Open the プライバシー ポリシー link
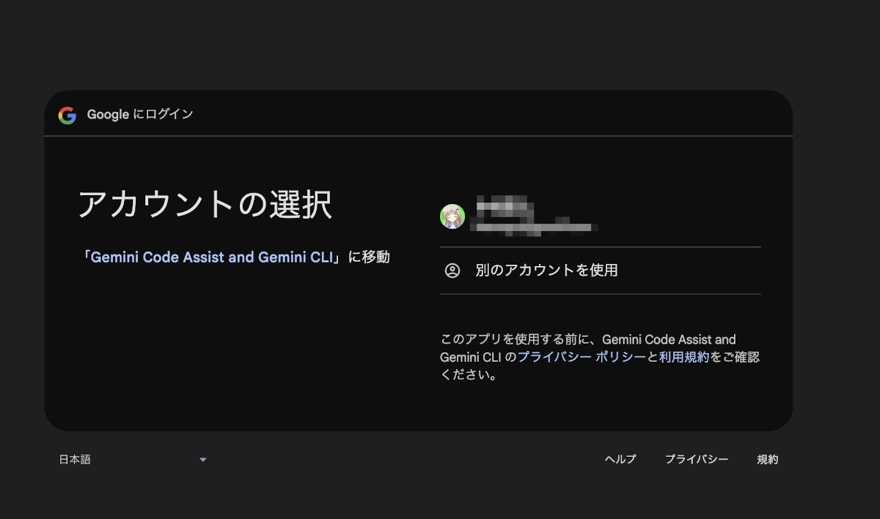 (581, 357)
